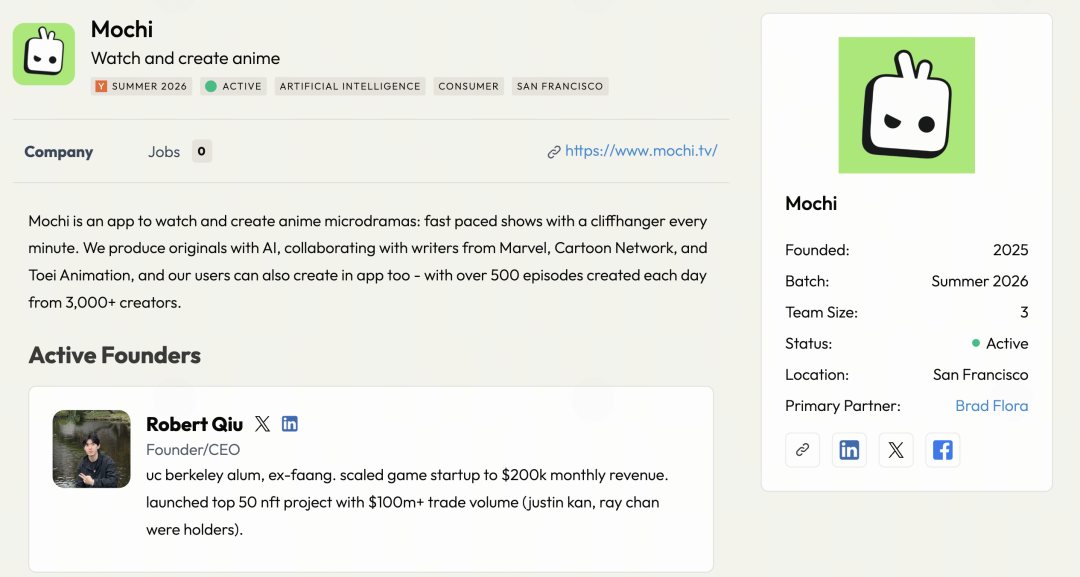Click the sidebar website link icon

pos(802,450)
